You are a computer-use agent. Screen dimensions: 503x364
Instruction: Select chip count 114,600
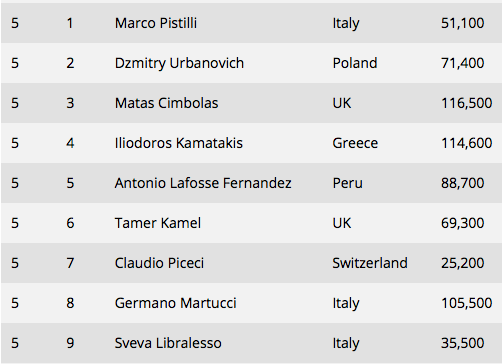pyautogui.click(x=467, y=143)
